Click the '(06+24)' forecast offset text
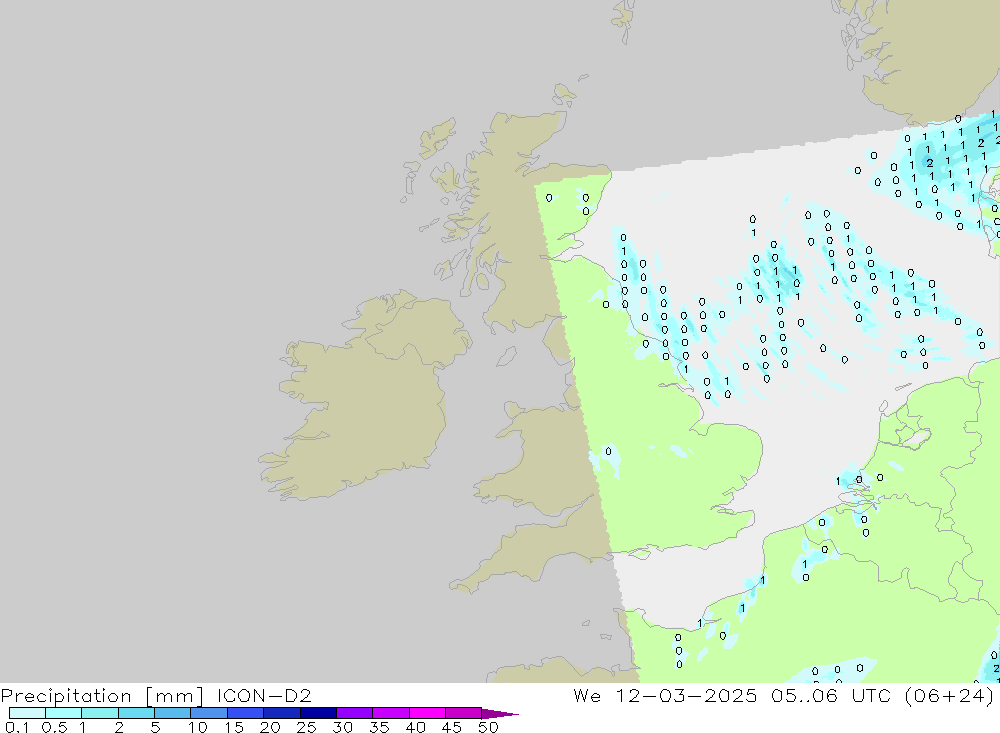This screenshot has height=733, width=1000. click(x=949, y=696)
